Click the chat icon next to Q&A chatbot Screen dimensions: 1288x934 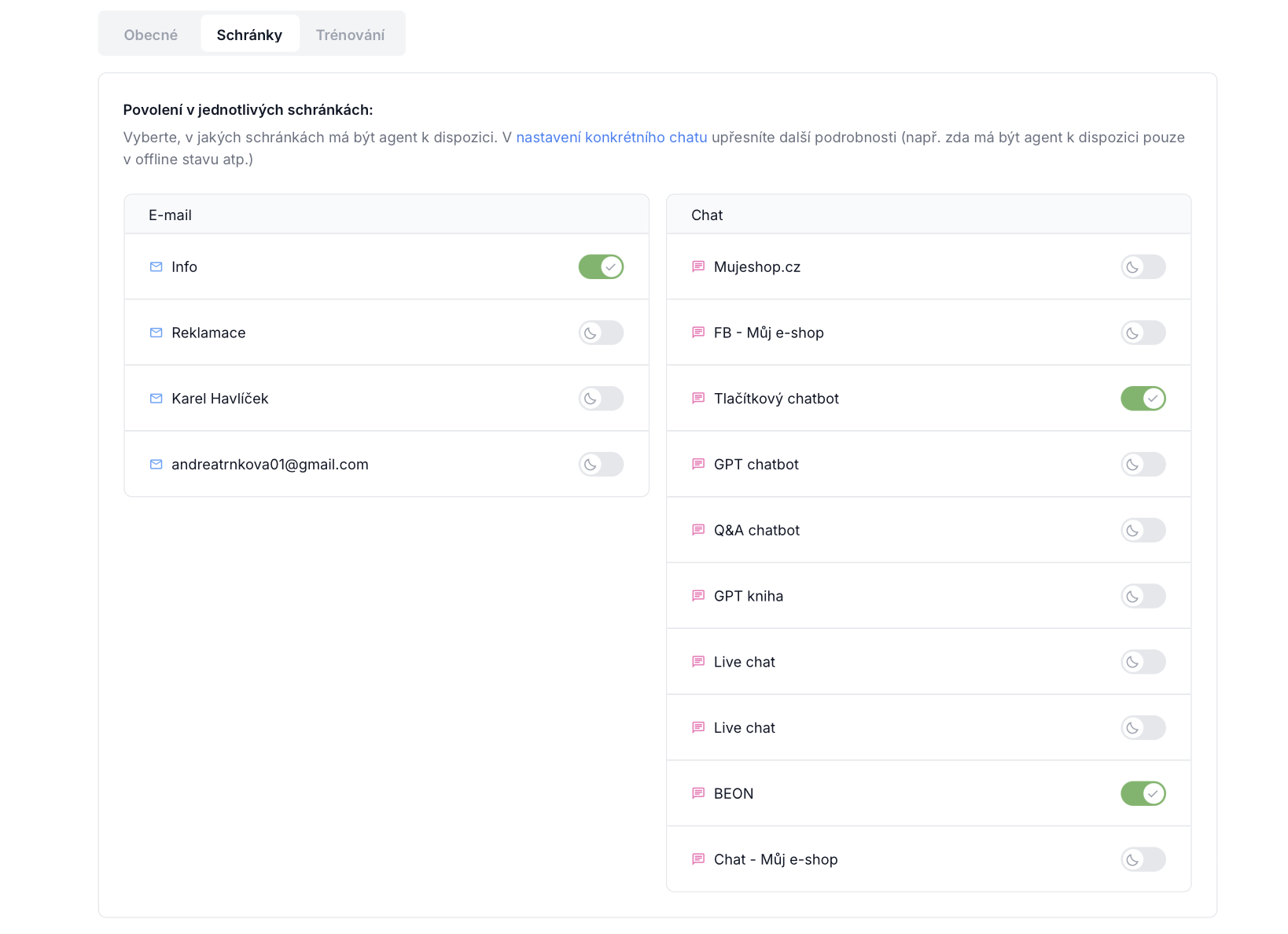click(x=698, y=530)
